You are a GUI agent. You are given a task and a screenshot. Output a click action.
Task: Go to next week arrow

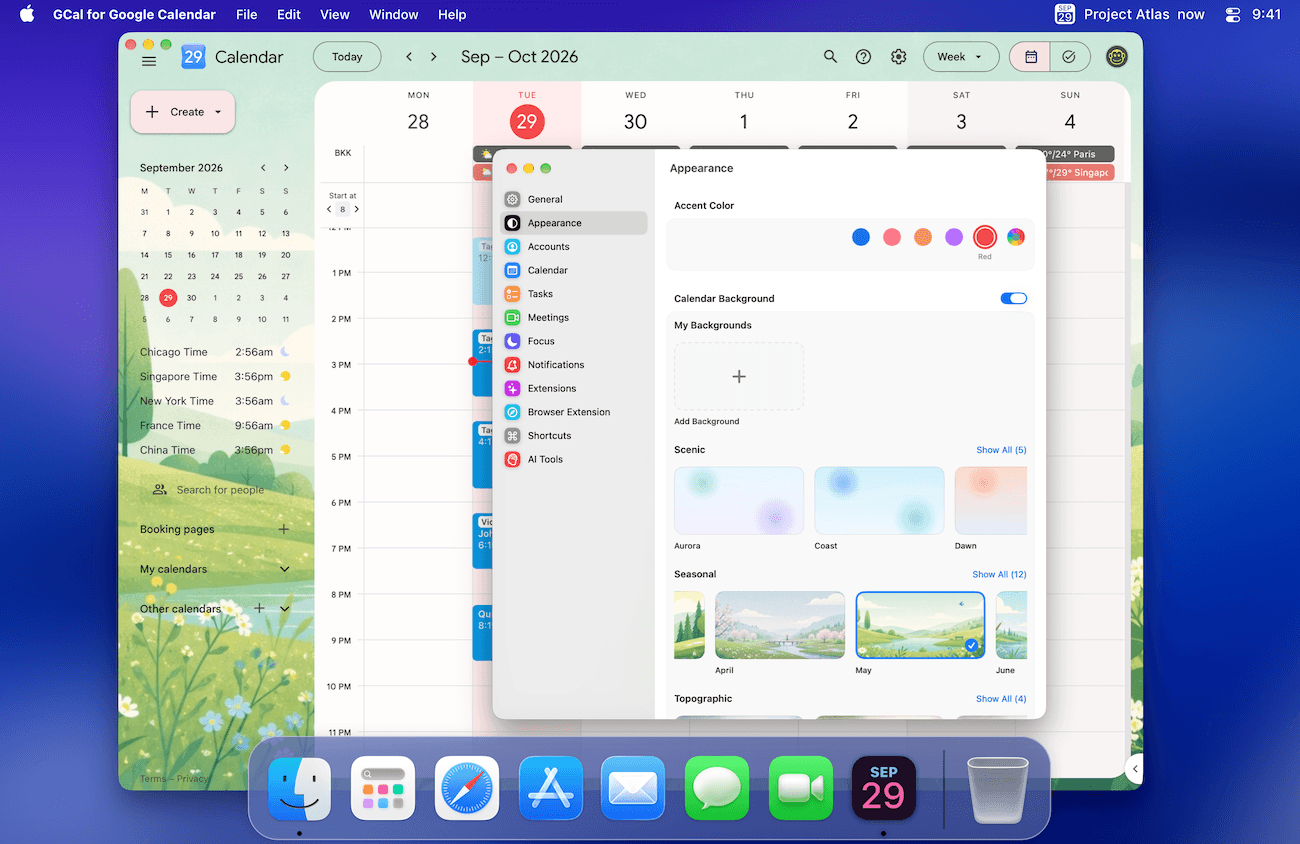433,57
